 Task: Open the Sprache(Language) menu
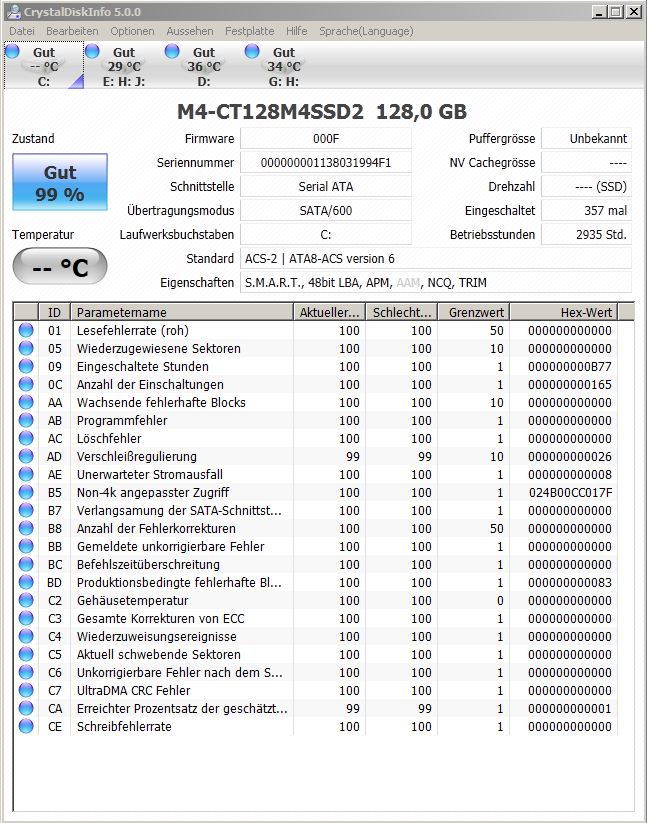coord(366,31)
